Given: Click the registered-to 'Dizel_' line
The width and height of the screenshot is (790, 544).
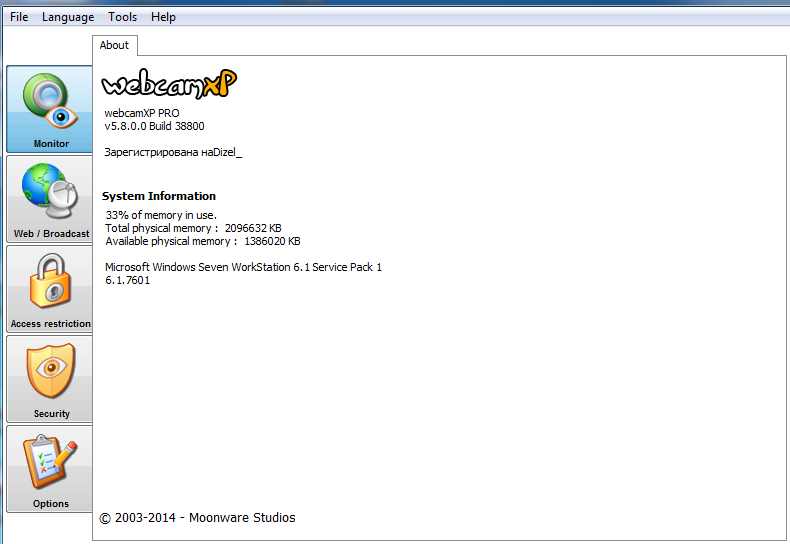Looking at the screenshot, I should pyautogui.click(x=173, y=152).
